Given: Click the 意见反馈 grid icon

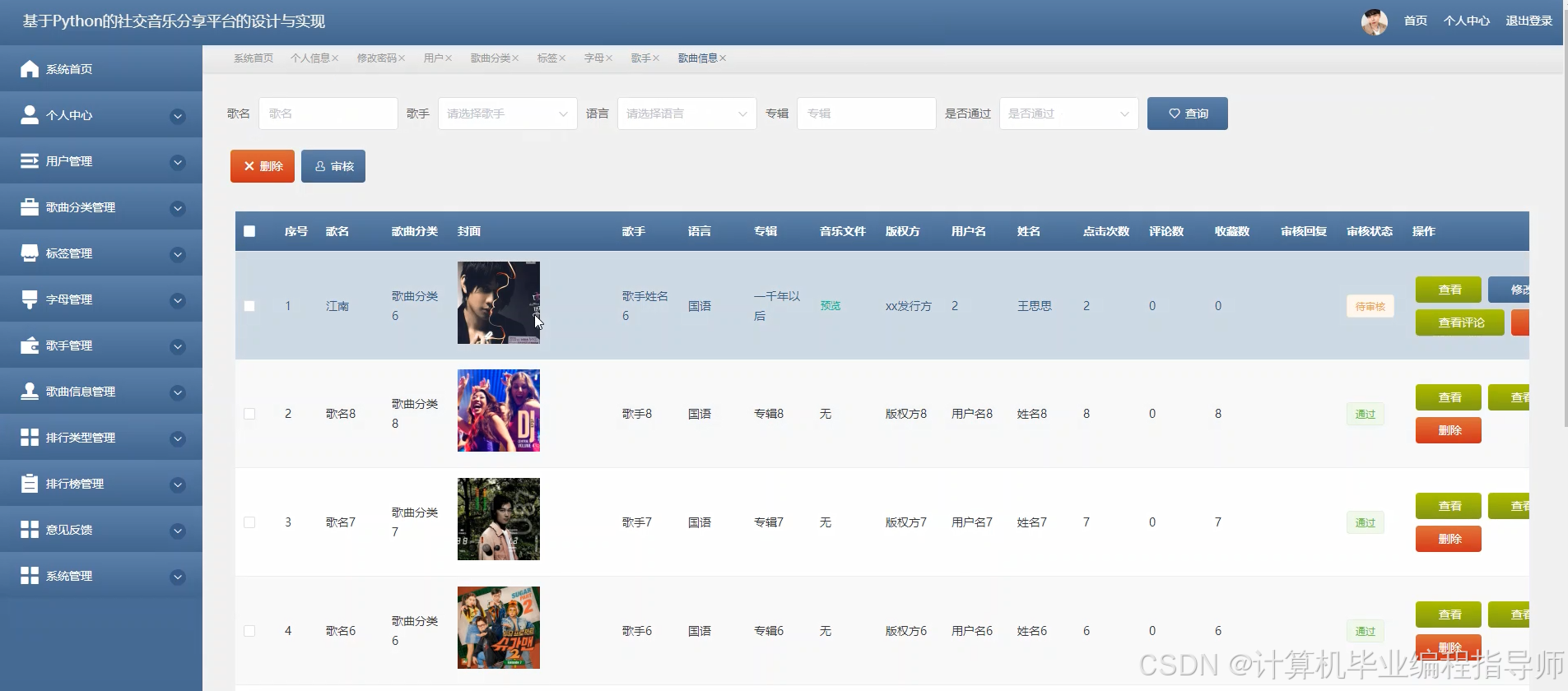Looking at the screenshot, I should click(x=30, y=530).
